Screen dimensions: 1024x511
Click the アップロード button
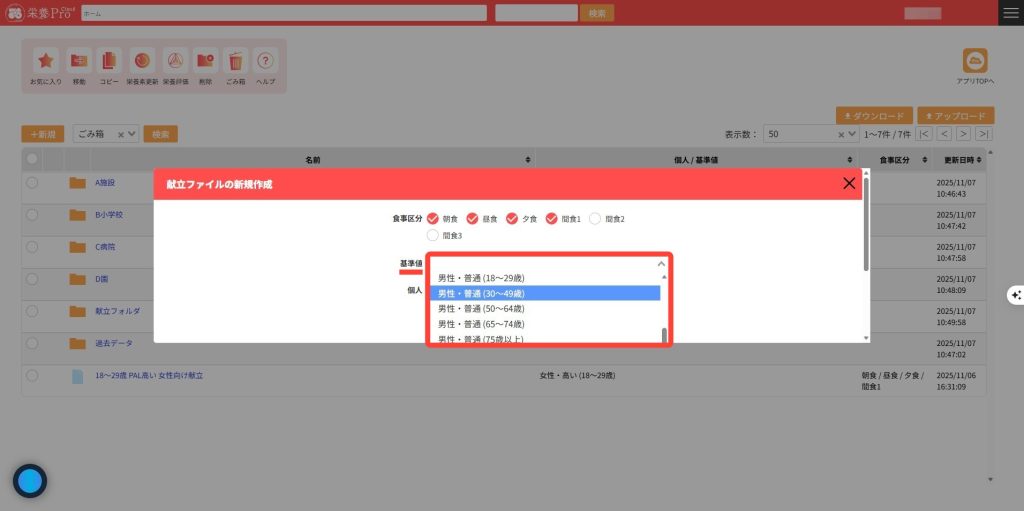click(955, 116)
